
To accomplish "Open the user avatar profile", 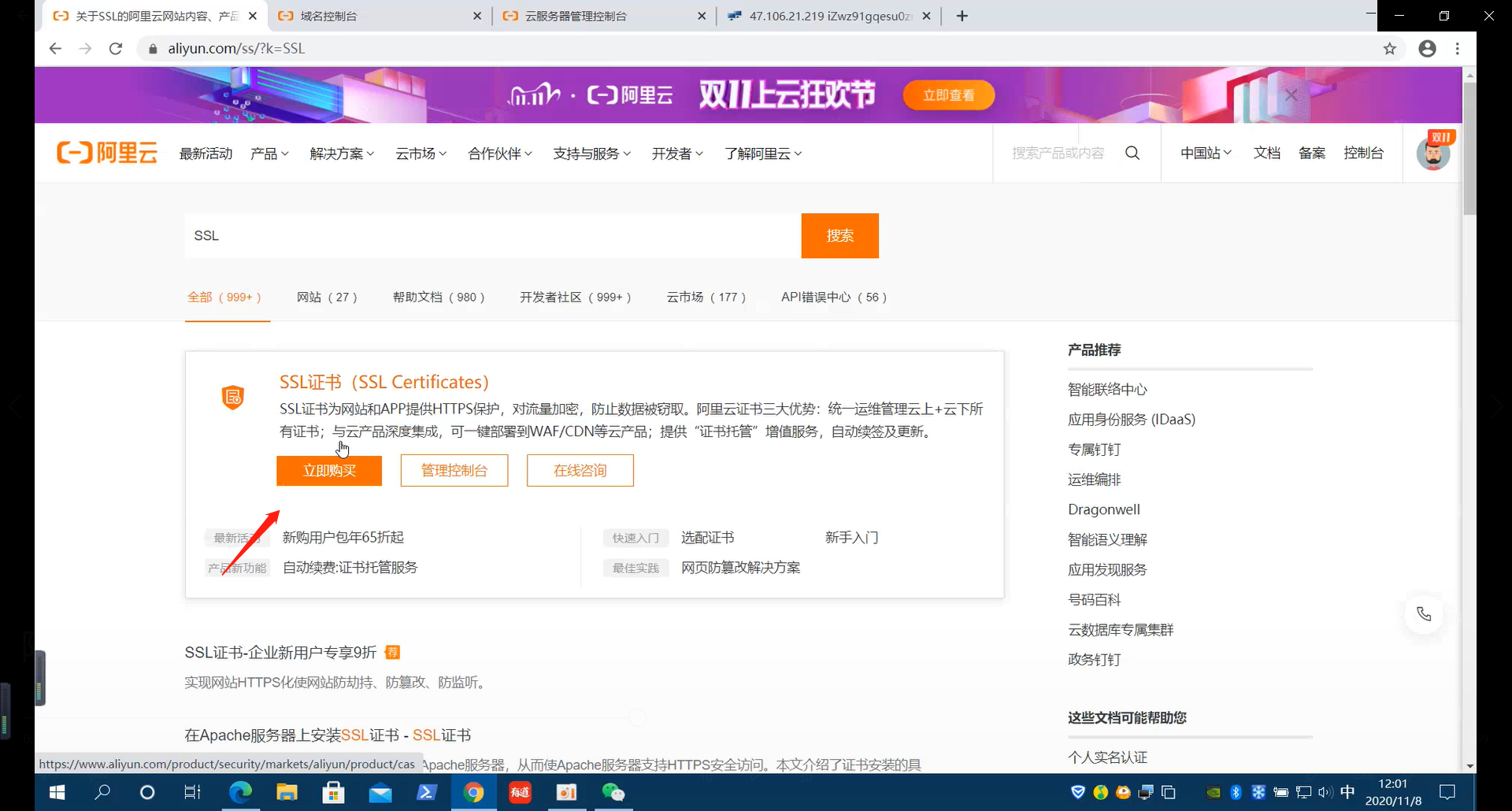I will pos(1433,154).
